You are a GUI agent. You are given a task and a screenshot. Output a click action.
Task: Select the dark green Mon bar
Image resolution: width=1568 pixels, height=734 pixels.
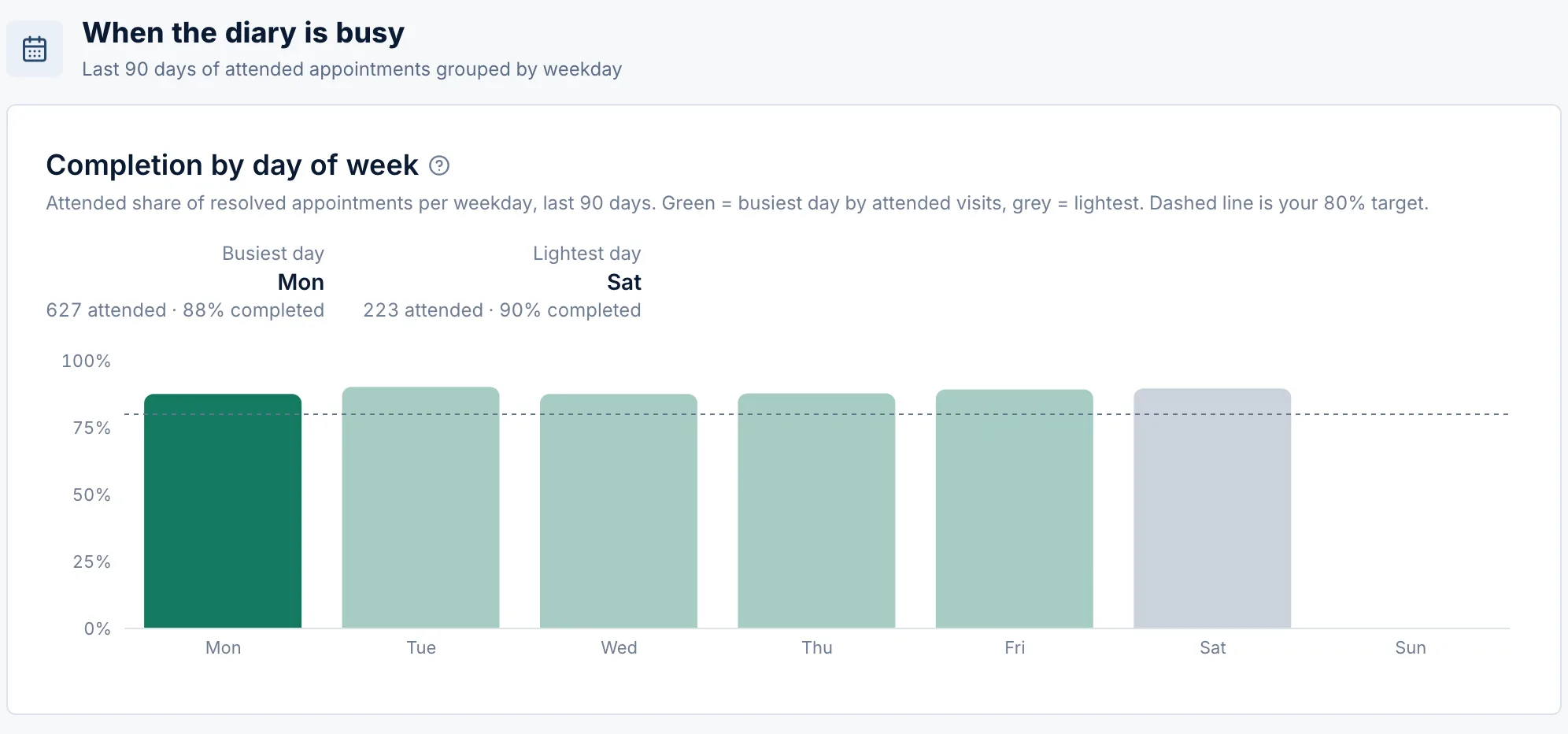point(223,511)
